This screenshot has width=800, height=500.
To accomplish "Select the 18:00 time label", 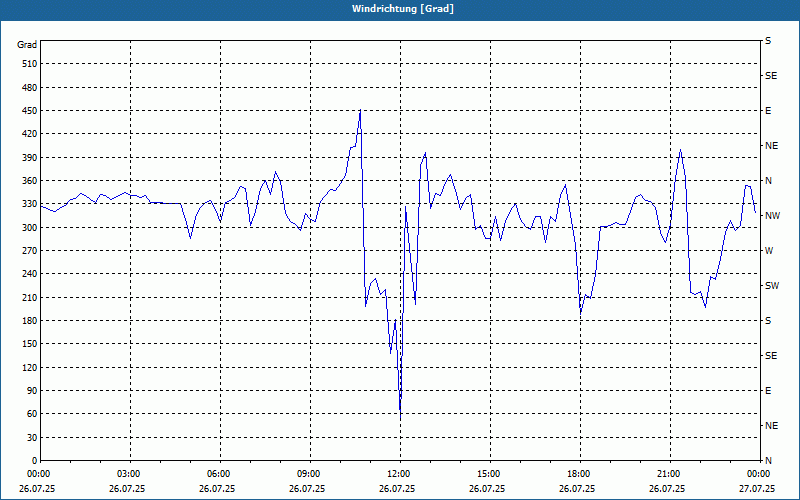I will coord(579,473).
